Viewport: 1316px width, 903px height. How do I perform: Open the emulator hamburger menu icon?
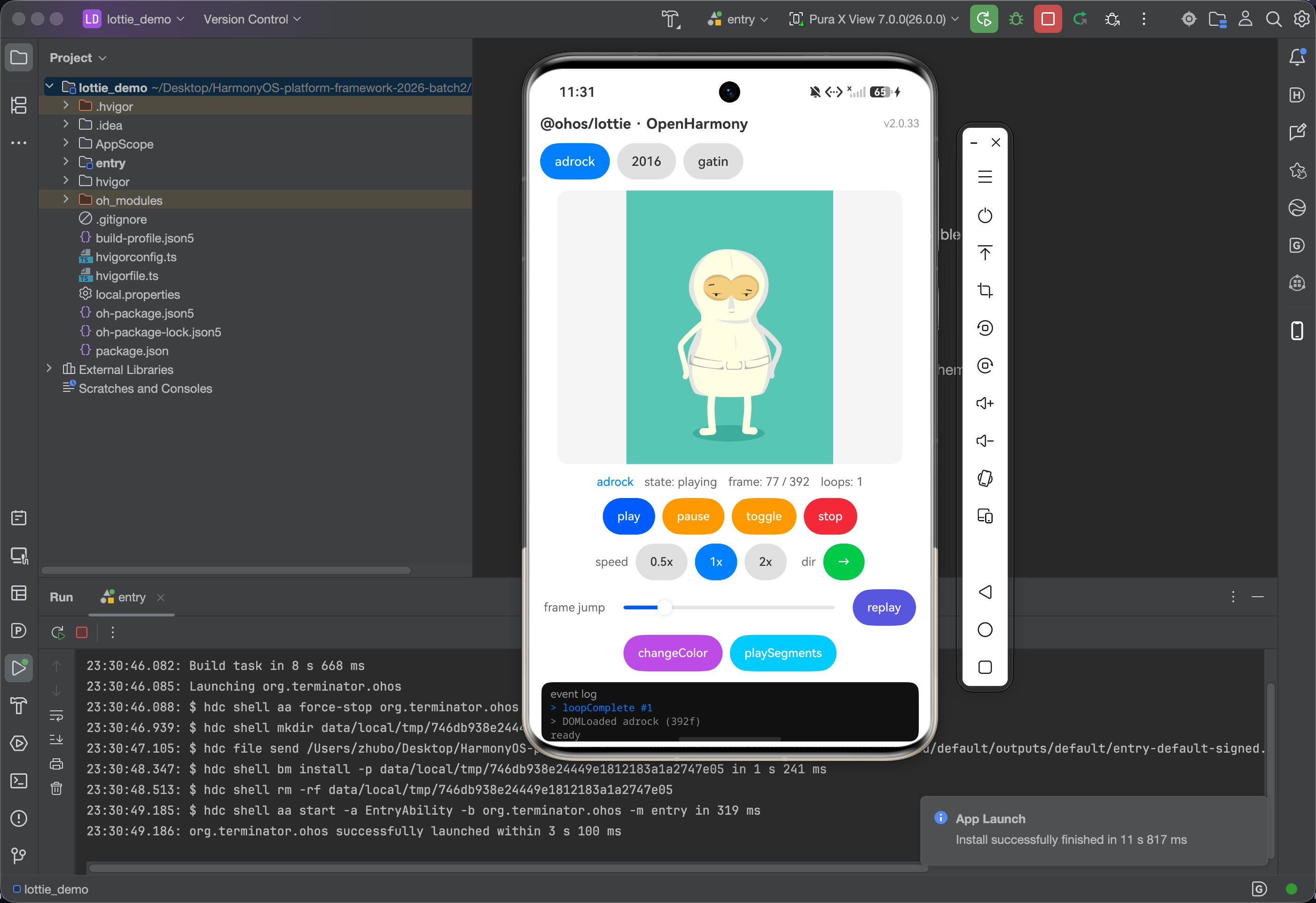pyautogui.click(x=985, y=177)
